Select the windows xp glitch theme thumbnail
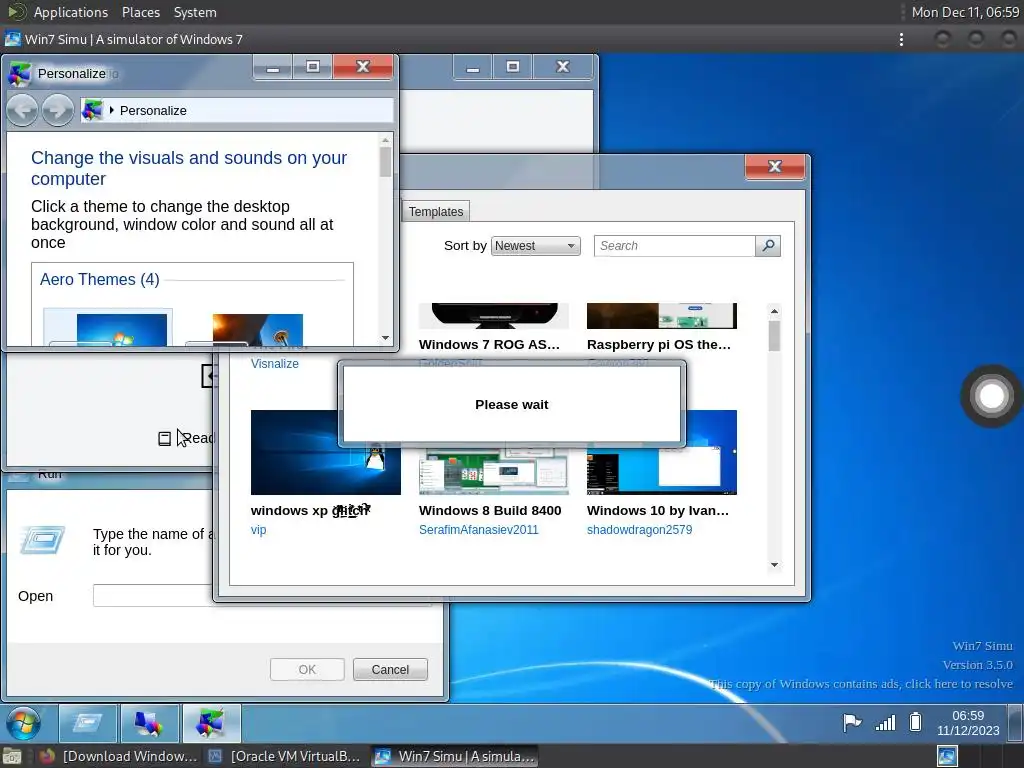This screenshot has height=768, width=1024. click(x=325, y=452)
